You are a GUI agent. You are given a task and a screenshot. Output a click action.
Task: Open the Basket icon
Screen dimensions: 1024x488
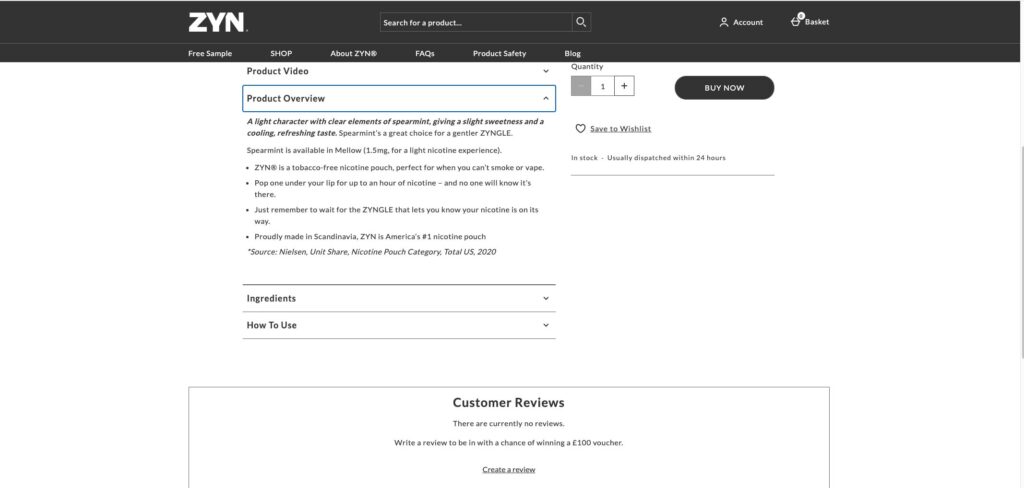795,21
